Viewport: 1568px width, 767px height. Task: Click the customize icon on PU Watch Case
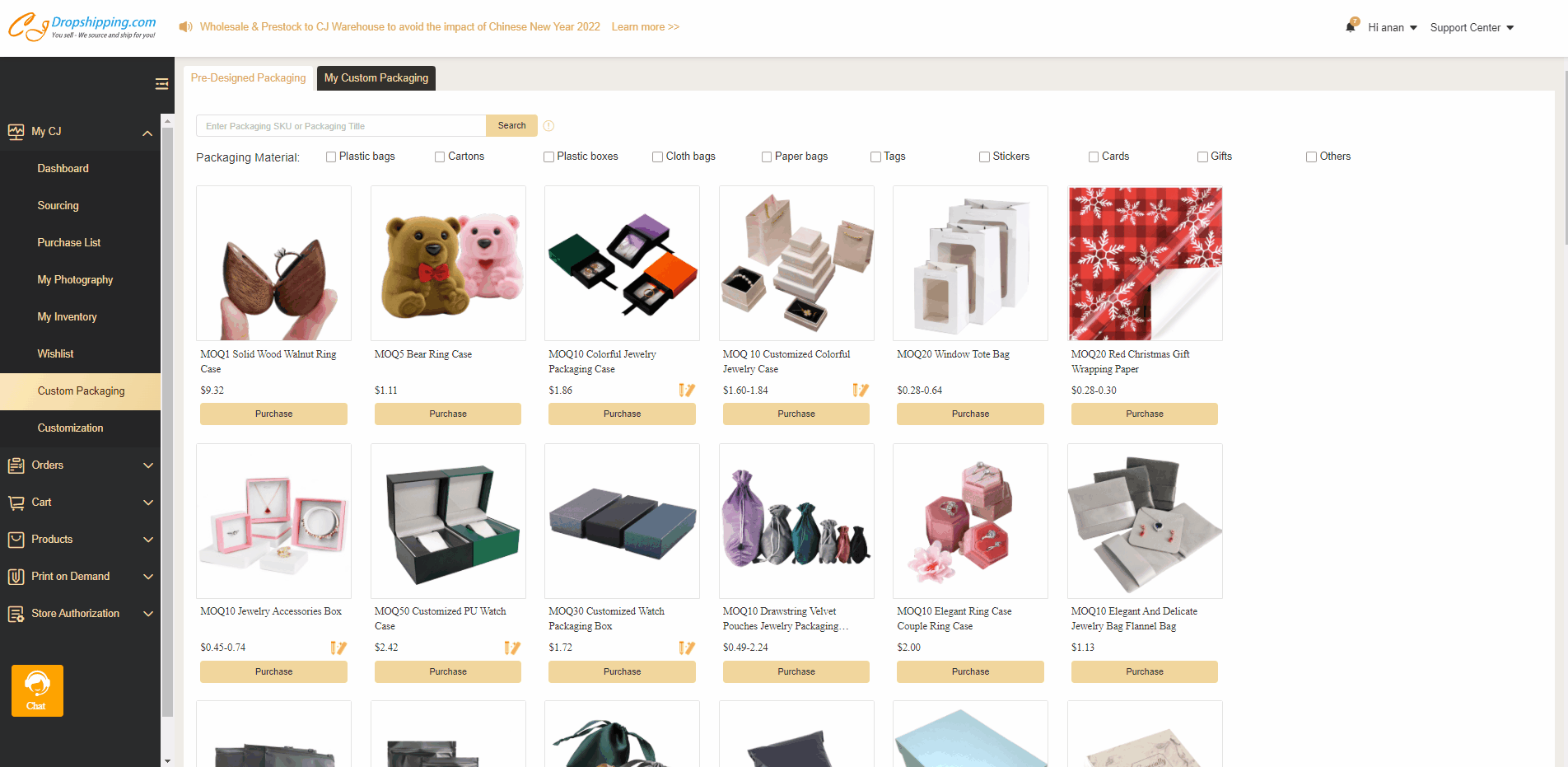(x=512, y=648)
